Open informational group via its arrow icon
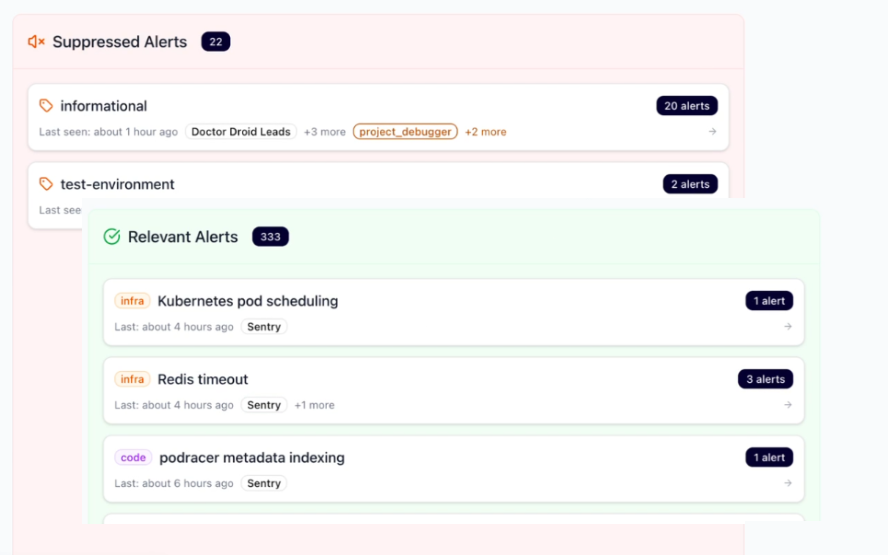Screen dimensions: 888x555 (x=712, y=132)
